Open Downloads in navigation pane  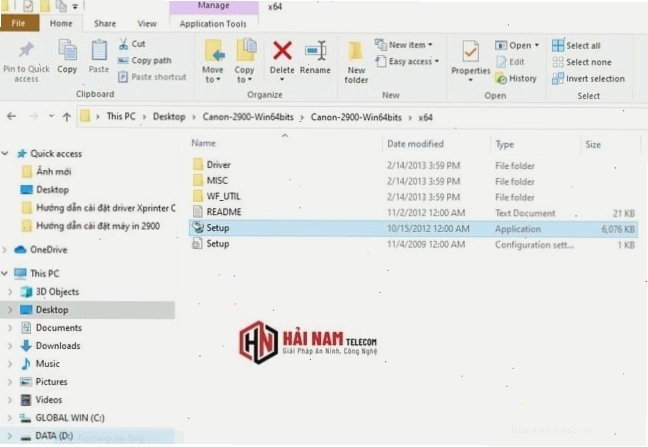(50, 346)
